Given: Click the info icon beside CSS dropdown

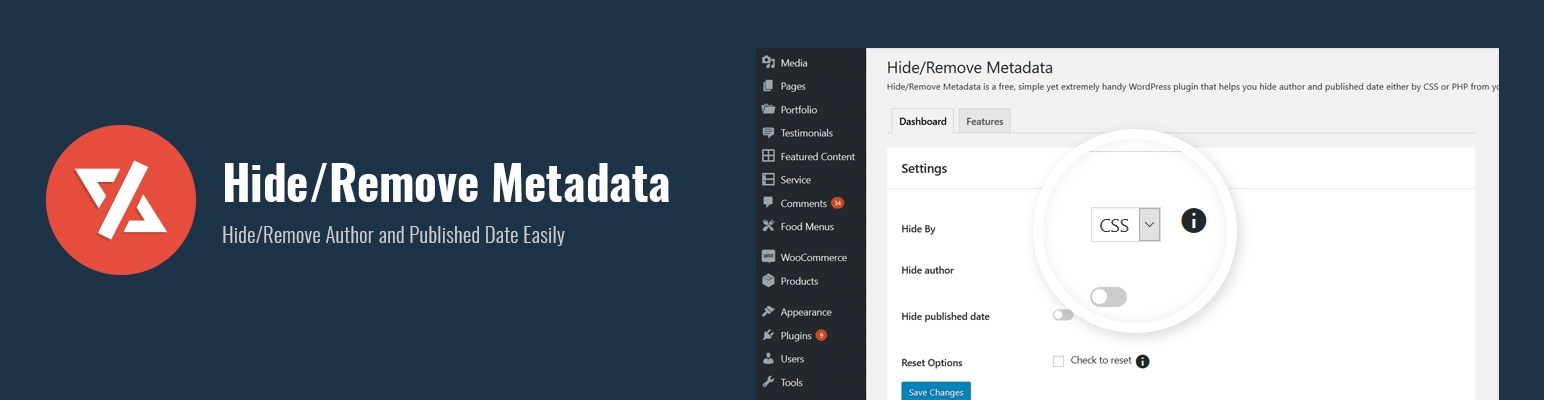Looking at the screenshot, I should [1193, 221].
